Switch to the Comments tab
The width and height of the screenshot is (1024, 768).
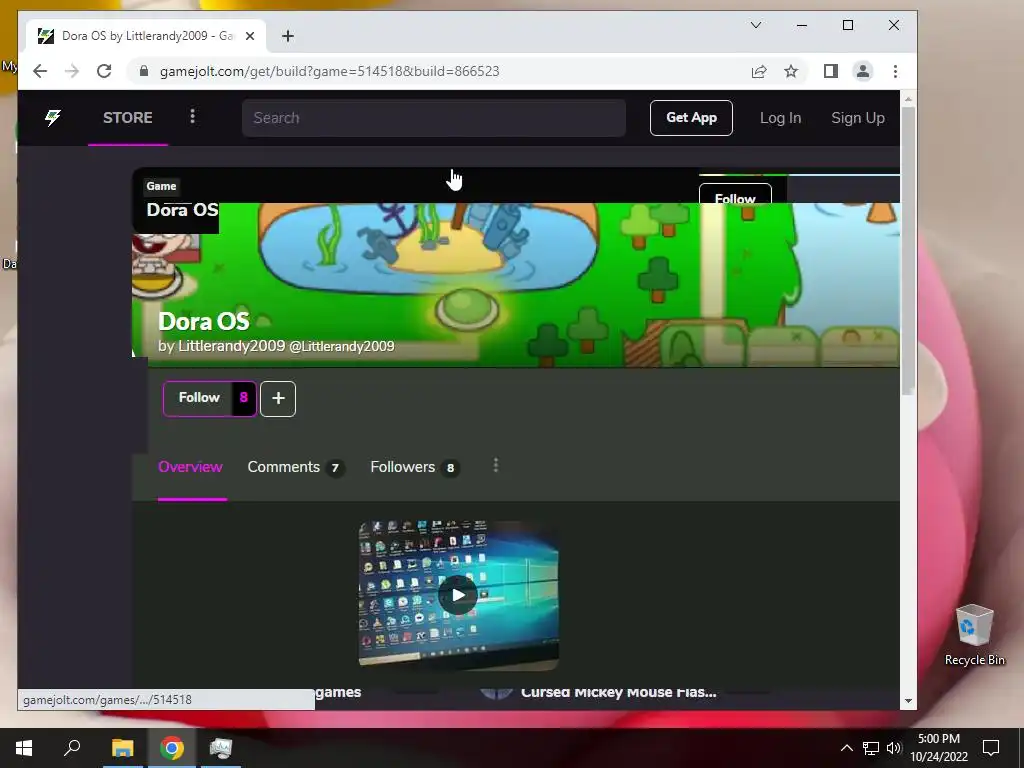point(296,468)
